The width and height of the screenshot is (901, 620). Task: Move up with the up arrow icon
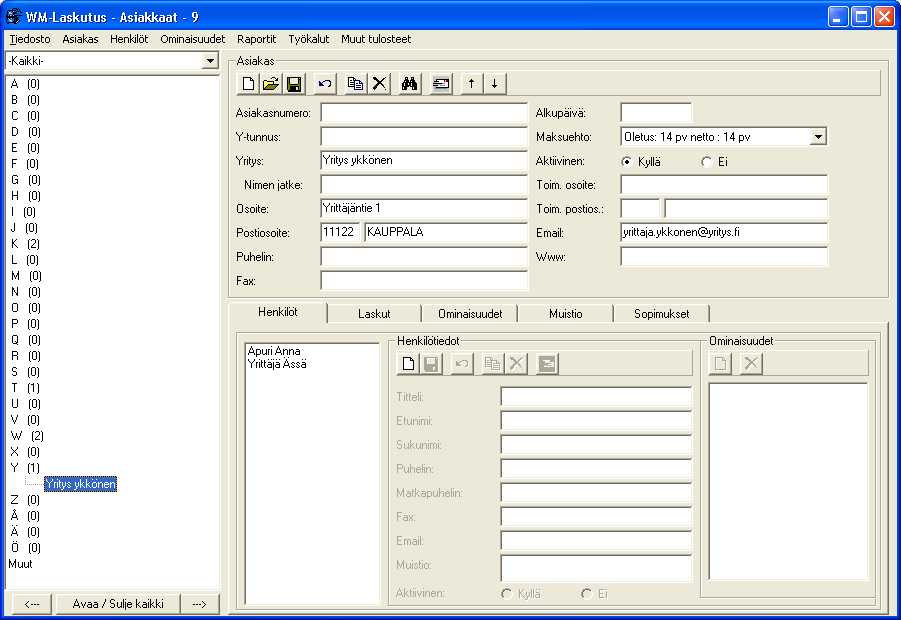(472, 84)
